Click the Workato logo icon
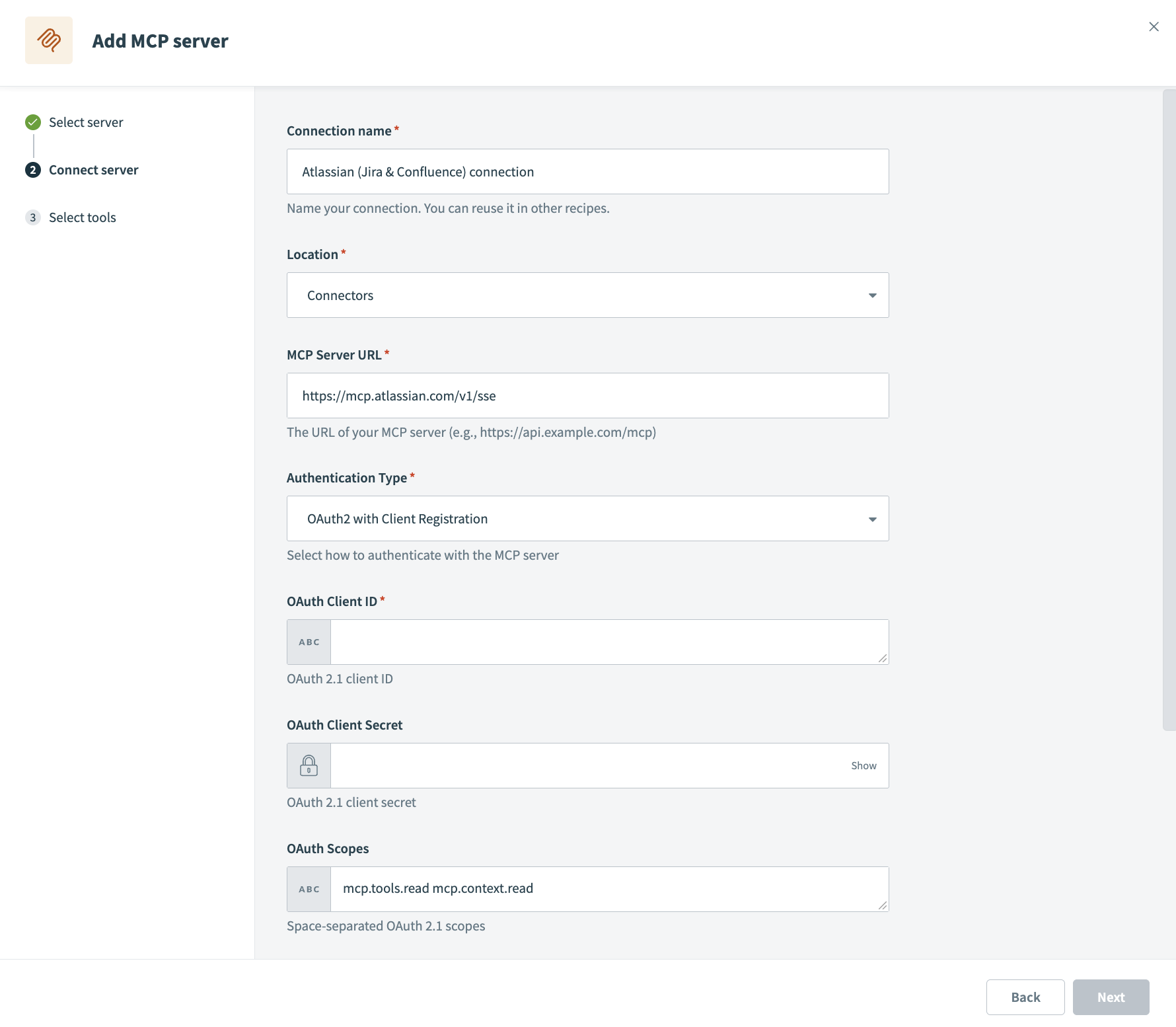The height and width of the screenshot is (1027, 1176). [x=48, y=40]
